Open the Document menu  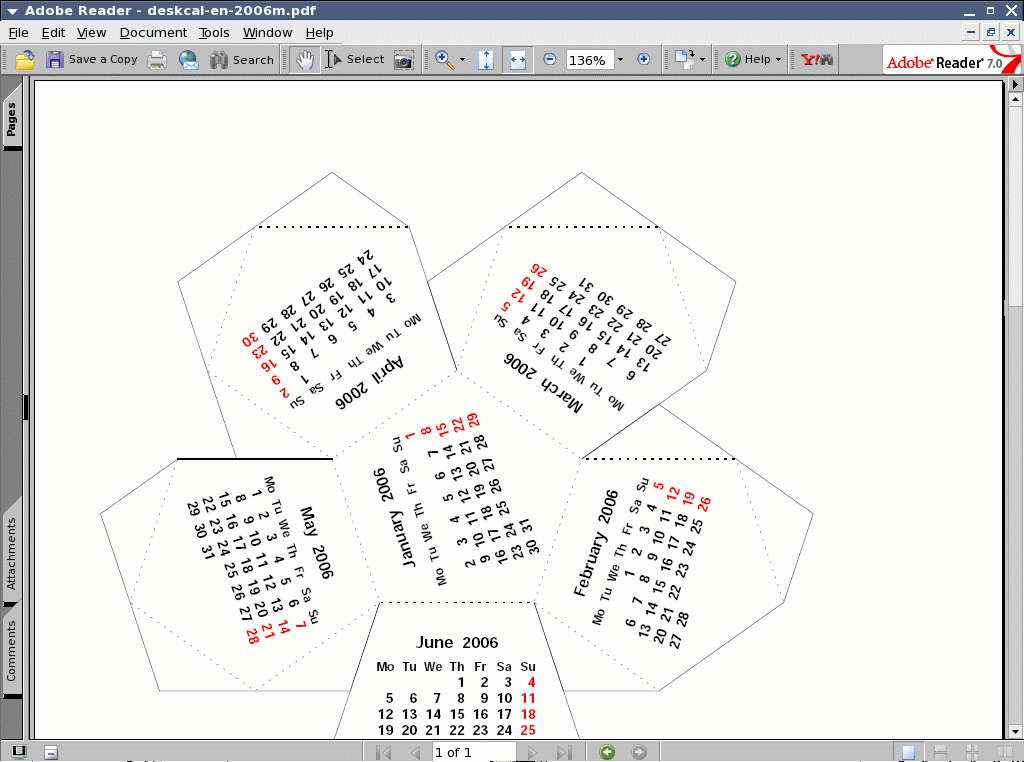[153, 33]
